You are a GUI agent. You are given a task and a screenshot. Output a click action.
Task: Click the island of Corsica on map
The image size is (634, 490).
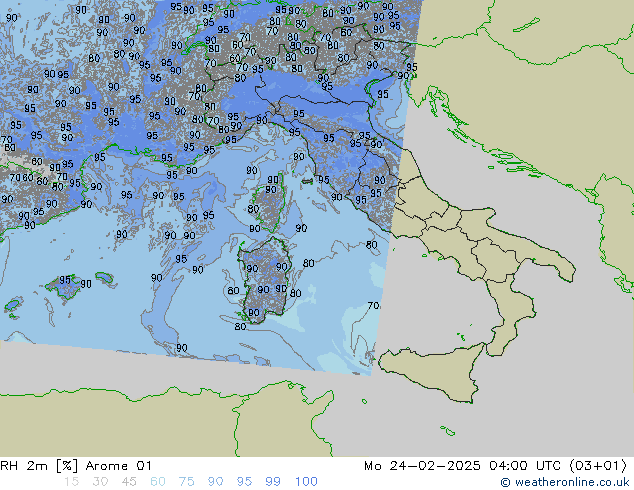pos(270,204)
